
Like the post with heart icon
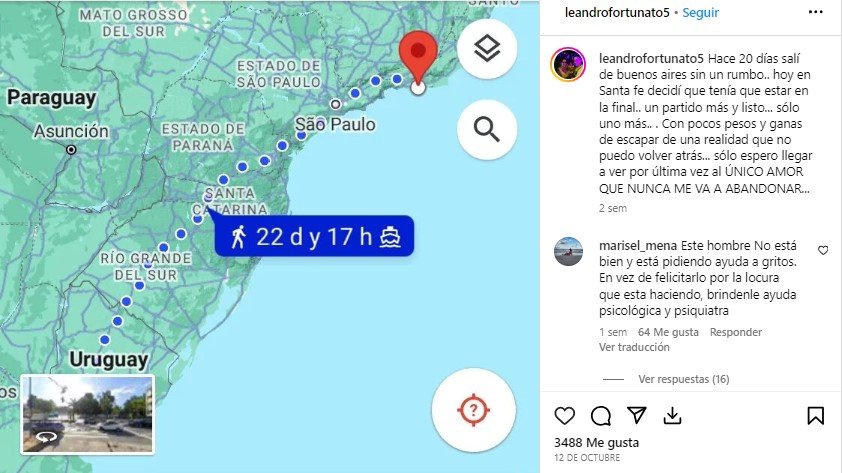tap(564, 416)
